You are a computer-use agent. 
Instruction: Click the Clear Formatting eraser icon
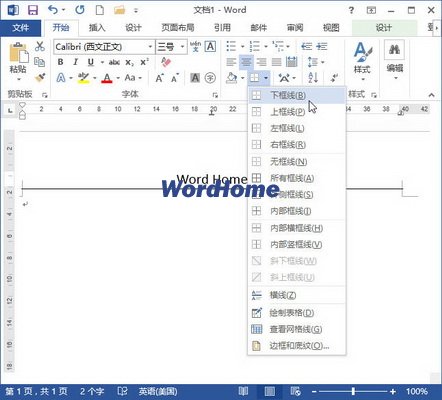click(166, 62)
